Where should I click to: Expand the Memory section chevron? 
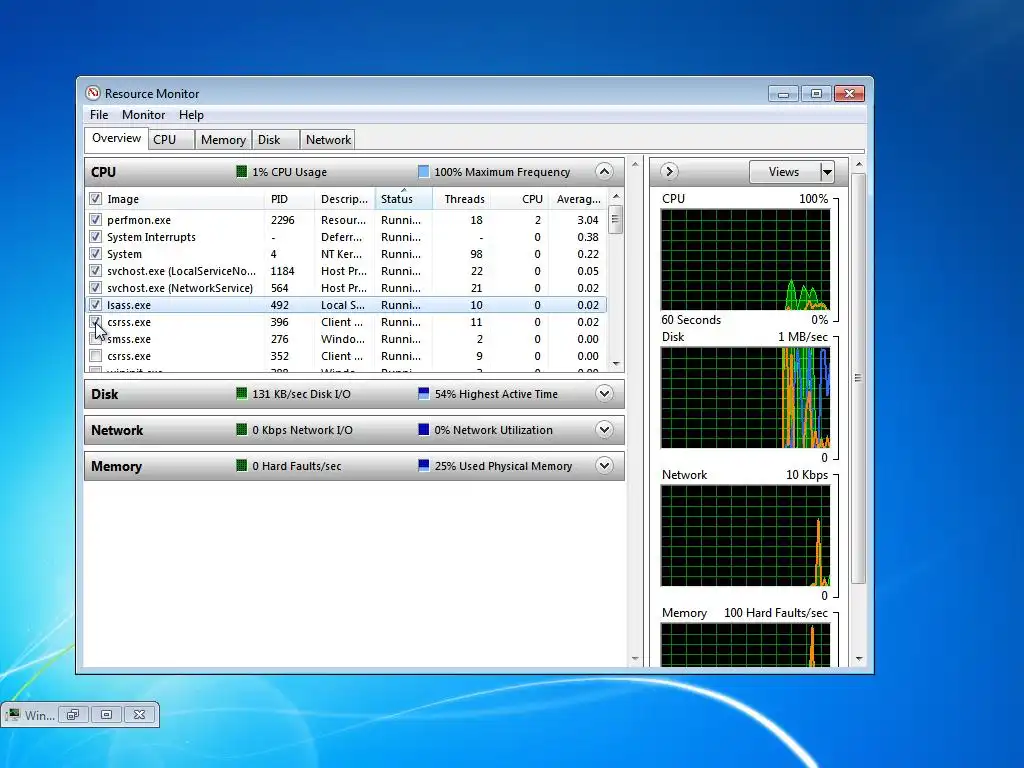(604, 466)
